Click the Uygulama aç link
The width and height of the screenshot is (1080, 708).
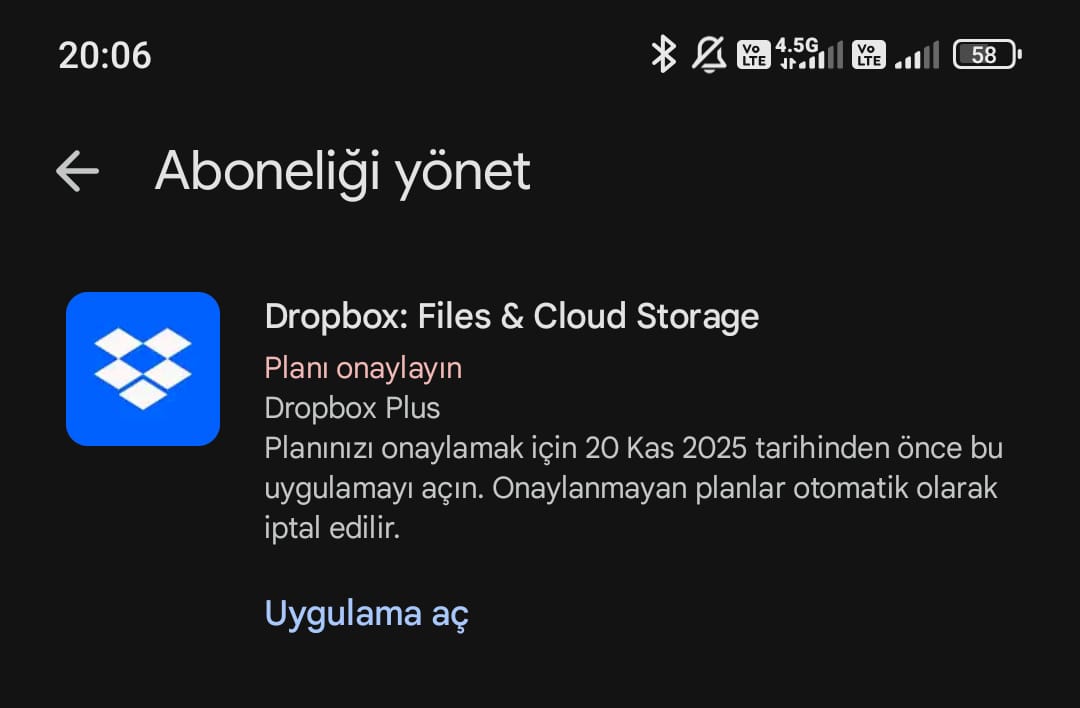(366, 613)
